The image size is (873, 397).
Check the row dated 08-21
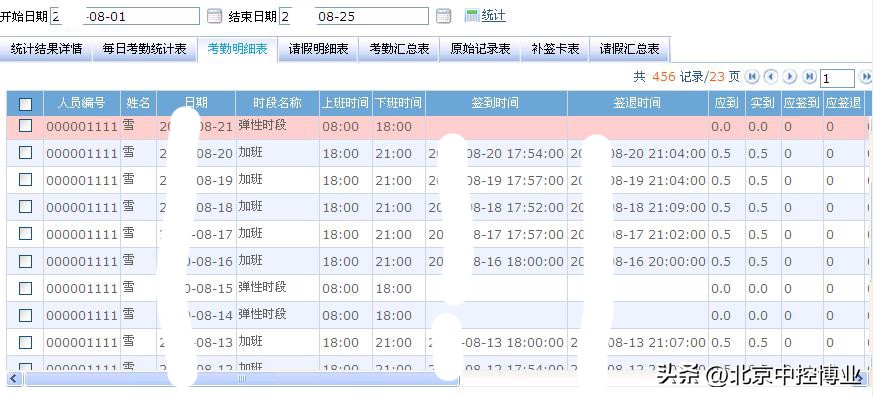(x=26, y=126)
